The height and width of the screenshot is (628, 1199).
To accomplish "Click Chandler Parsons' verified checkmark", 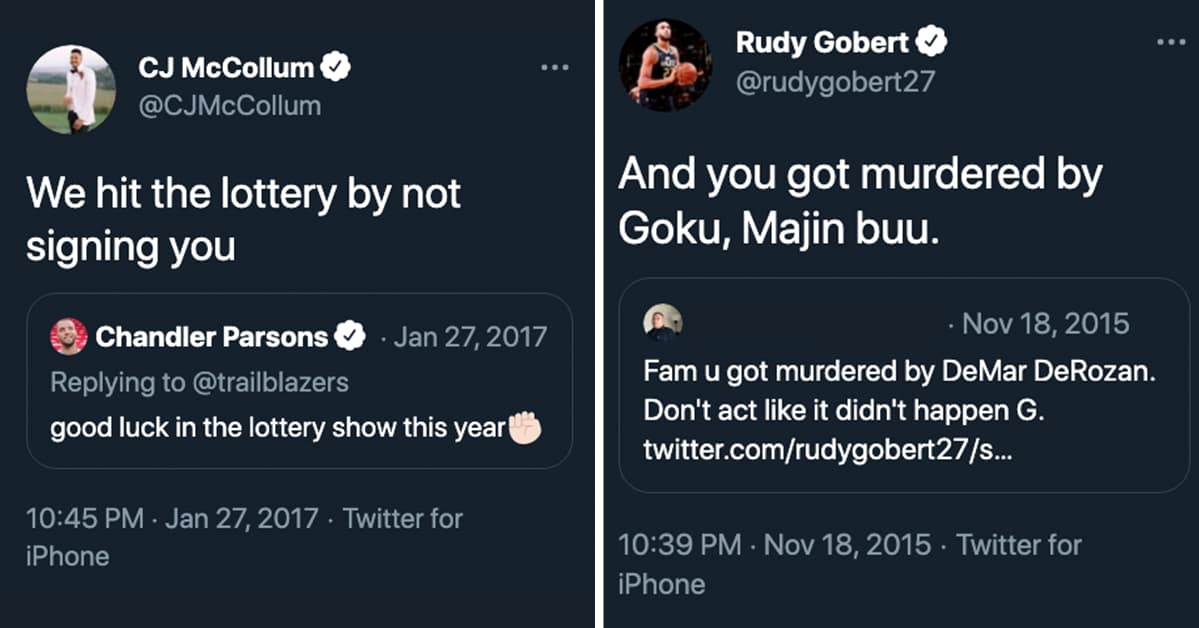I will pyautogui.click(x=349, y=337).
